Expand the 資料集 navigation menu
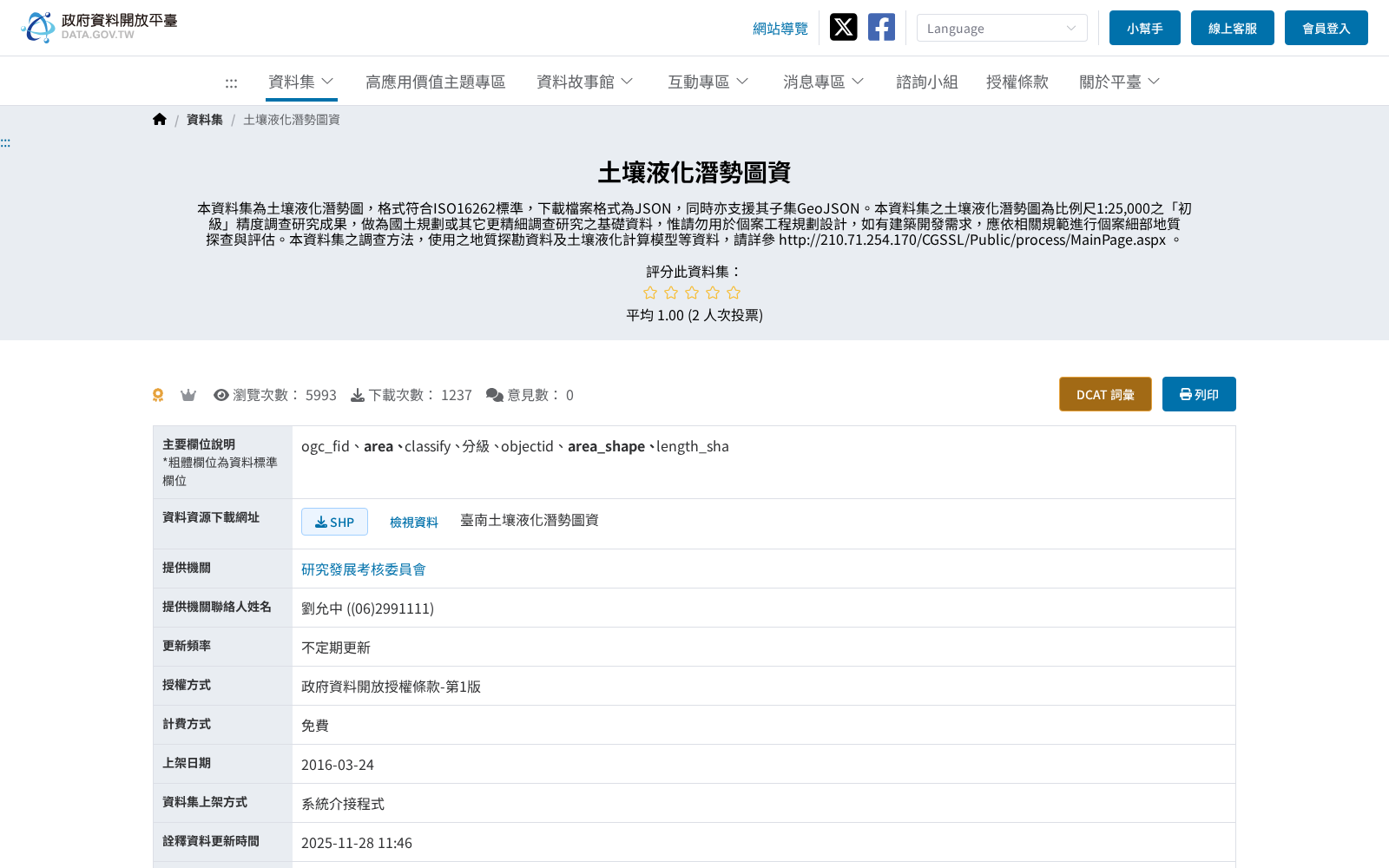 [x=301, y=82]
